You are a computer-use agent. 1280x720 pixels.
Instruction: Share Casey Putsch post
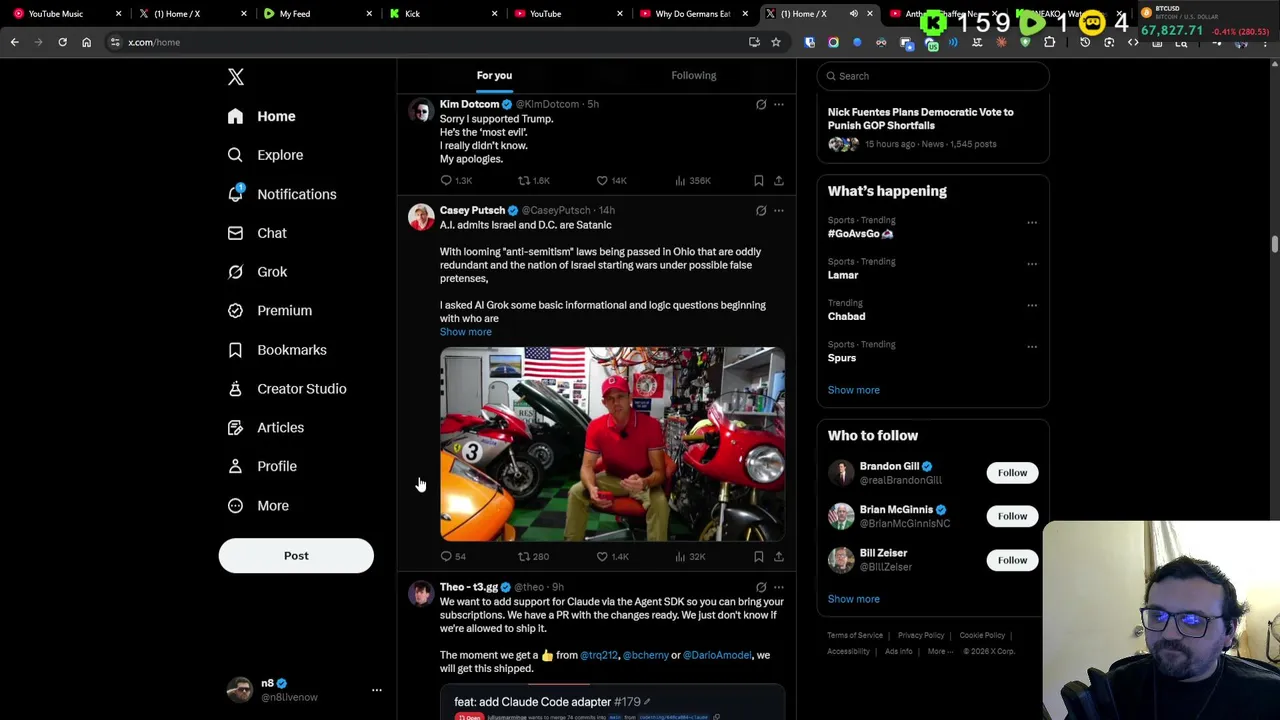[x=778, y=557]
